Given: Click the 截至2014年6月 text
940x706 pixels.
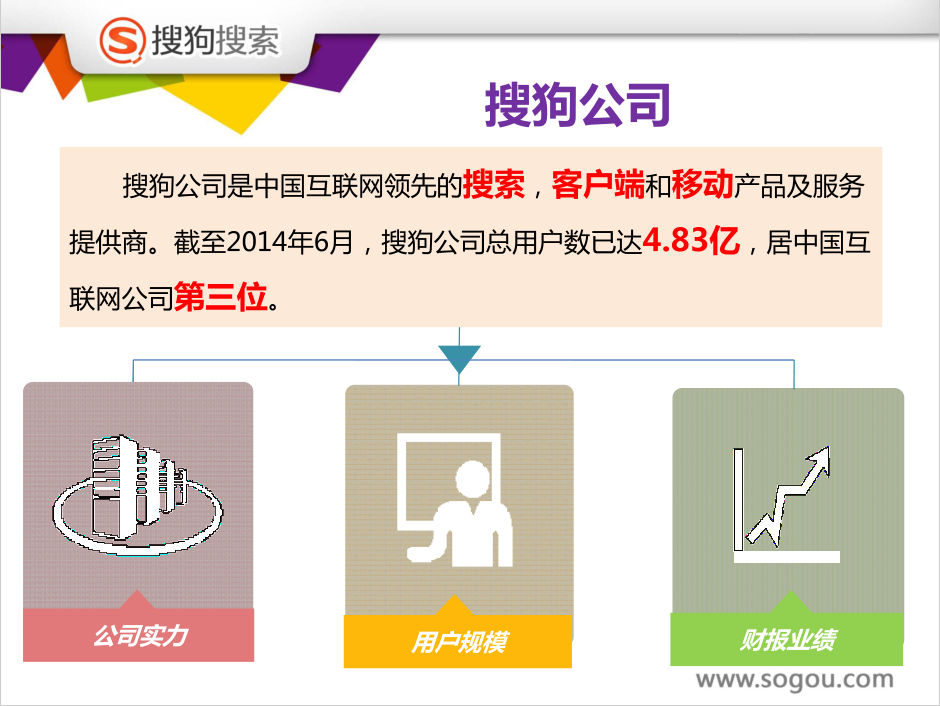Looking at the screenshot, I should point(264,242).
